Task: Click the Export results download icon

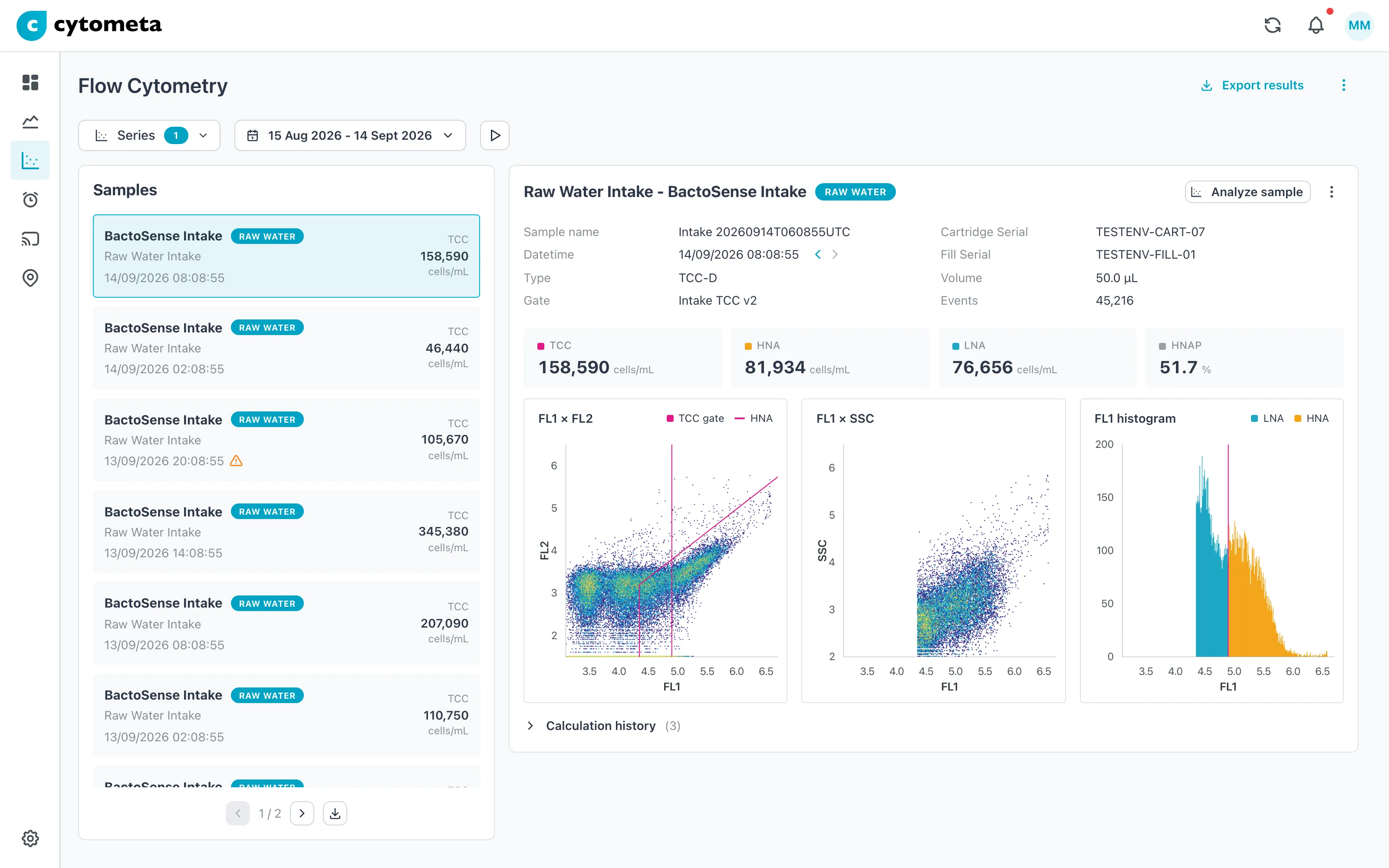Action: click(1207, 85)
